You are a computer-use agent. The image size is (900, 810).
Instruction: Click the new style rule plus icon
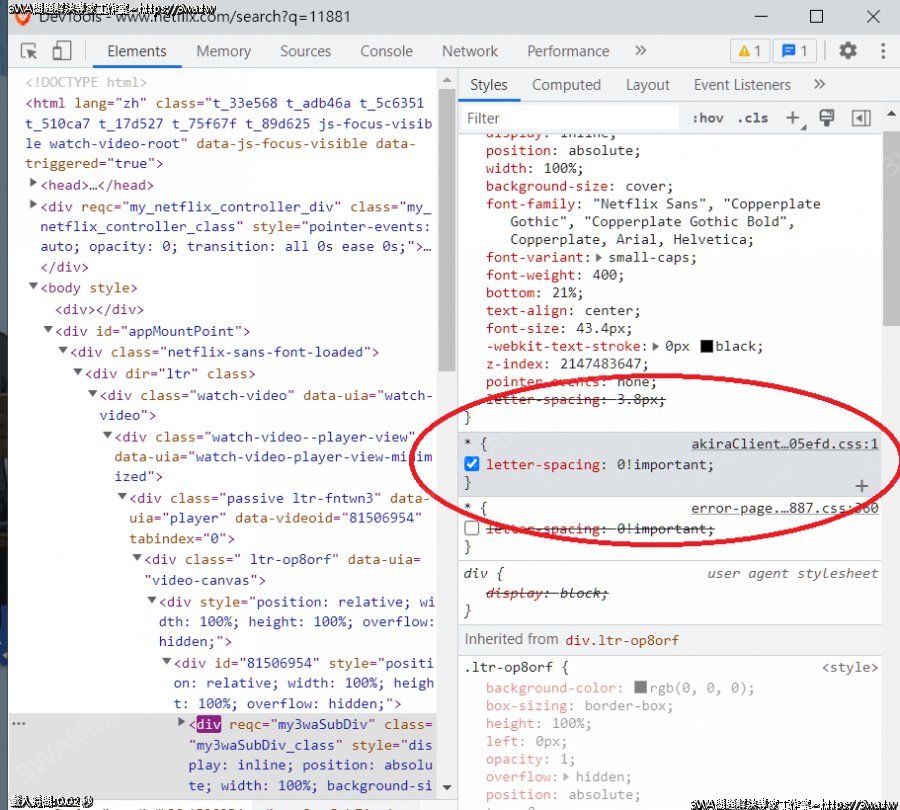pyautogui.click(x=792, y=118)
